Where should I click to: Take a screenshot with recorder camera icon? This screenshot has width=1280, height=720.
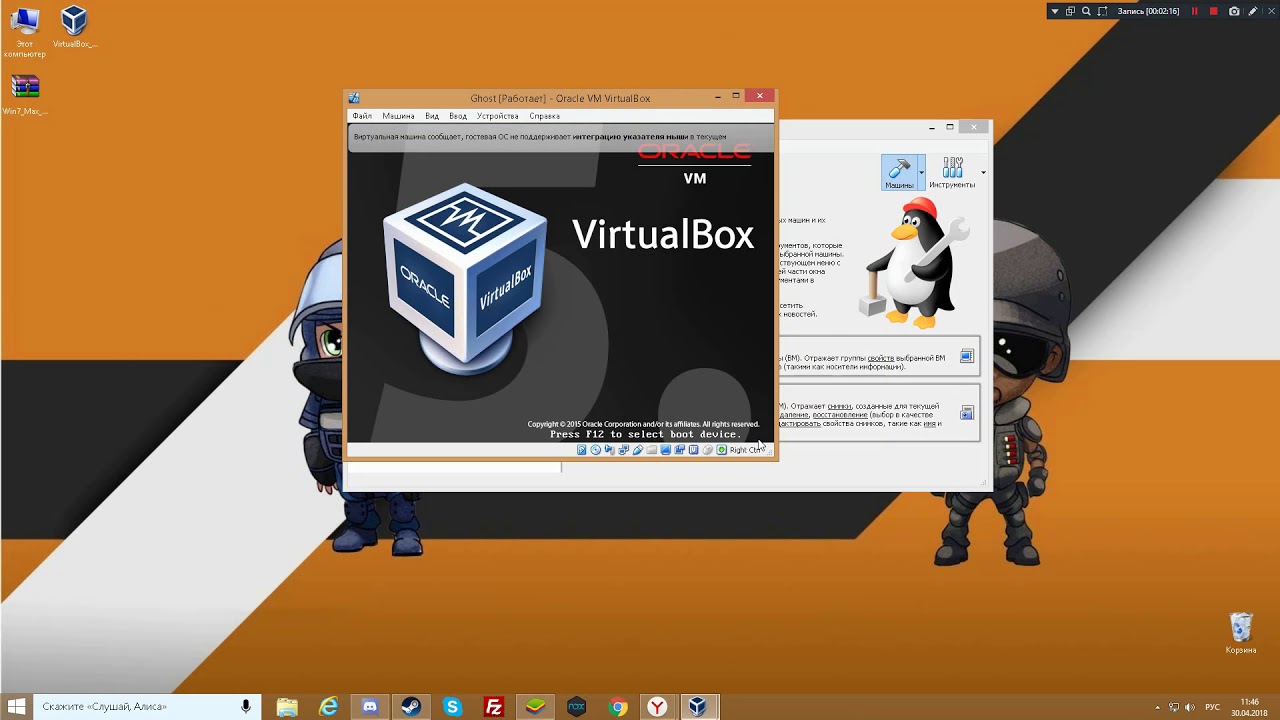click(x=1234, y=11)
